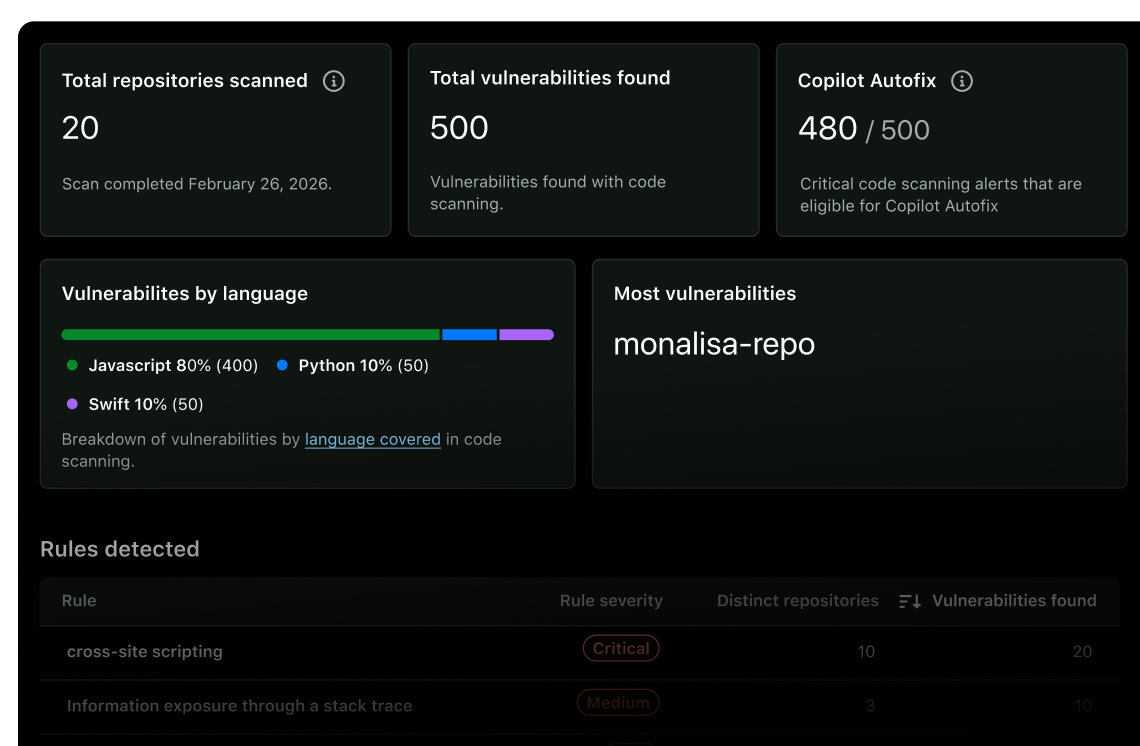Click info icon beside Copilot Autofix

(x=962, y=81)
